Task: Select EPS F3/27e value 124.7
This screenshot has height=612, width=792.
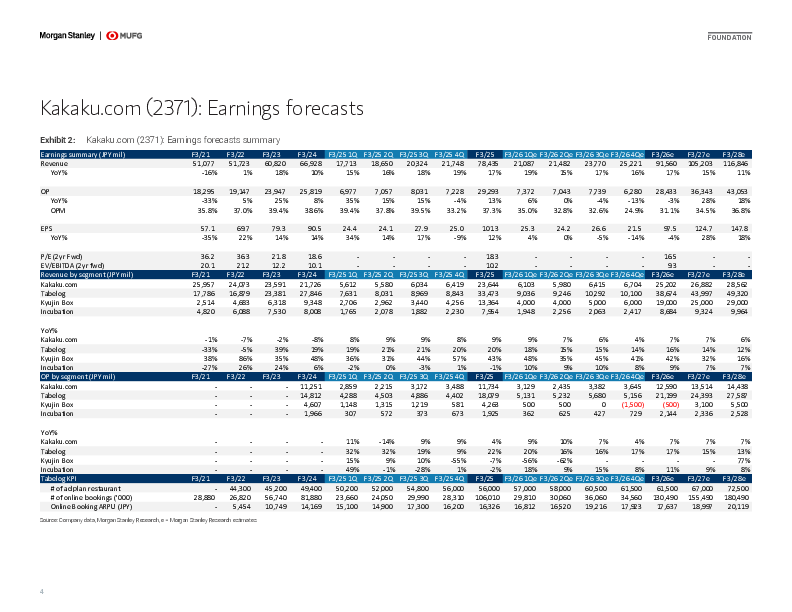Action: coord(704,228)
